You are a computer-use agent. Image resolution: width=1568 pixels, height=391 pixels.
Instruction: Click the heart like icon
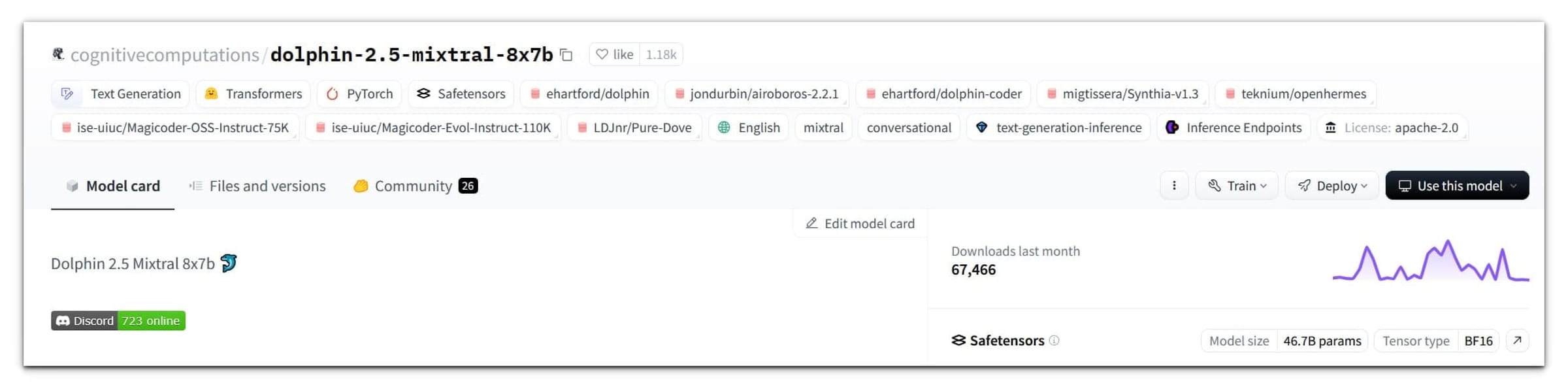[x=602, y=54]
